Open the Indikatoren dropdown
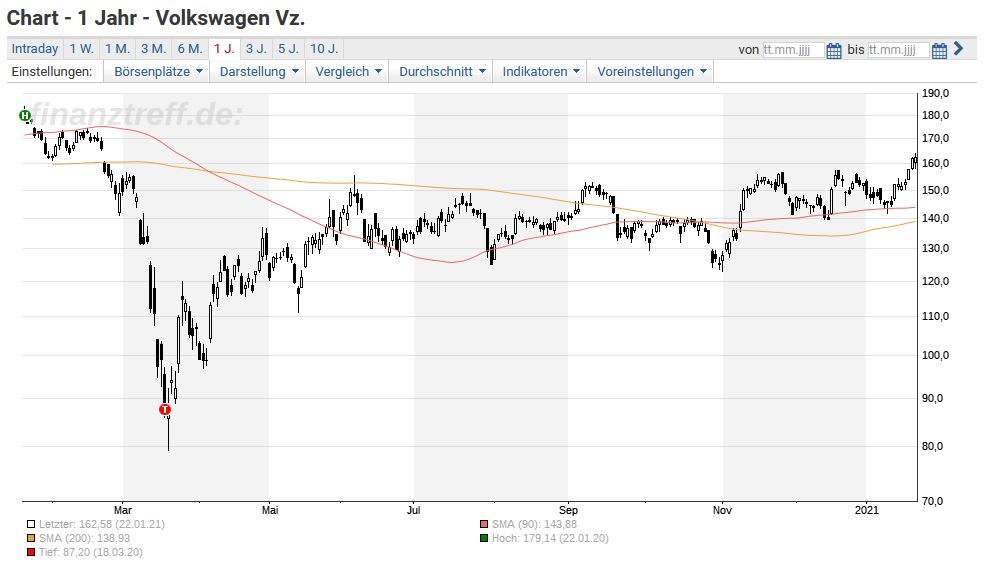Screen dimensions: 985x569 (x=540, y=72)
